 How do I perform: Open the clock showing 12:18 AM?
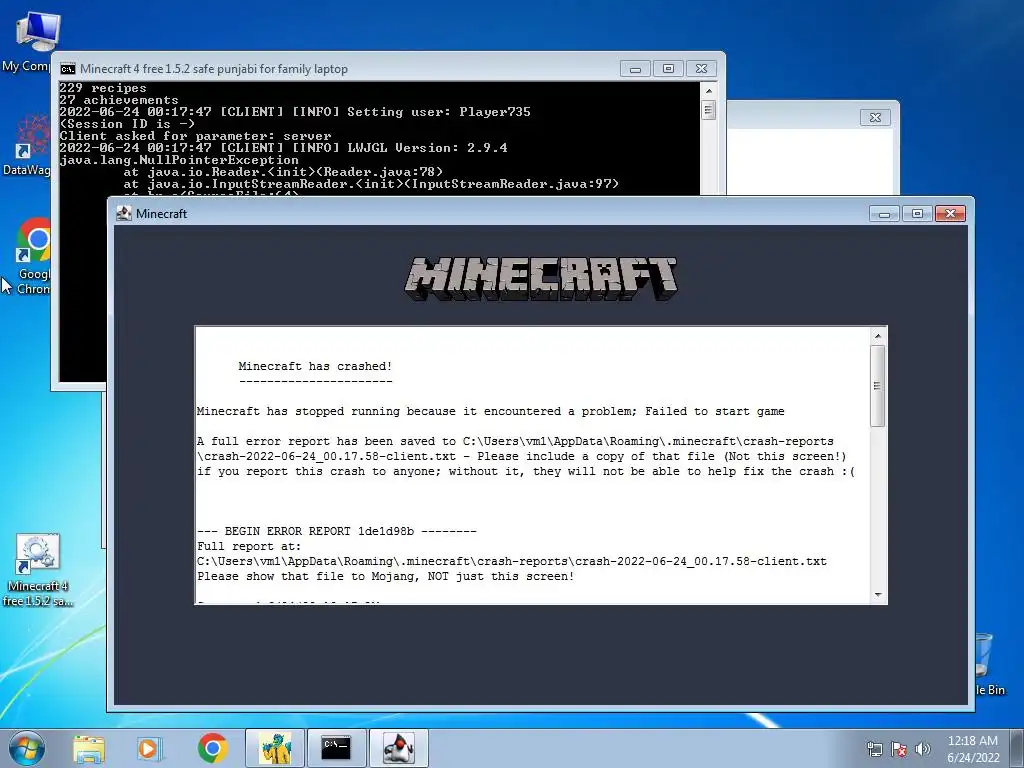973,749
